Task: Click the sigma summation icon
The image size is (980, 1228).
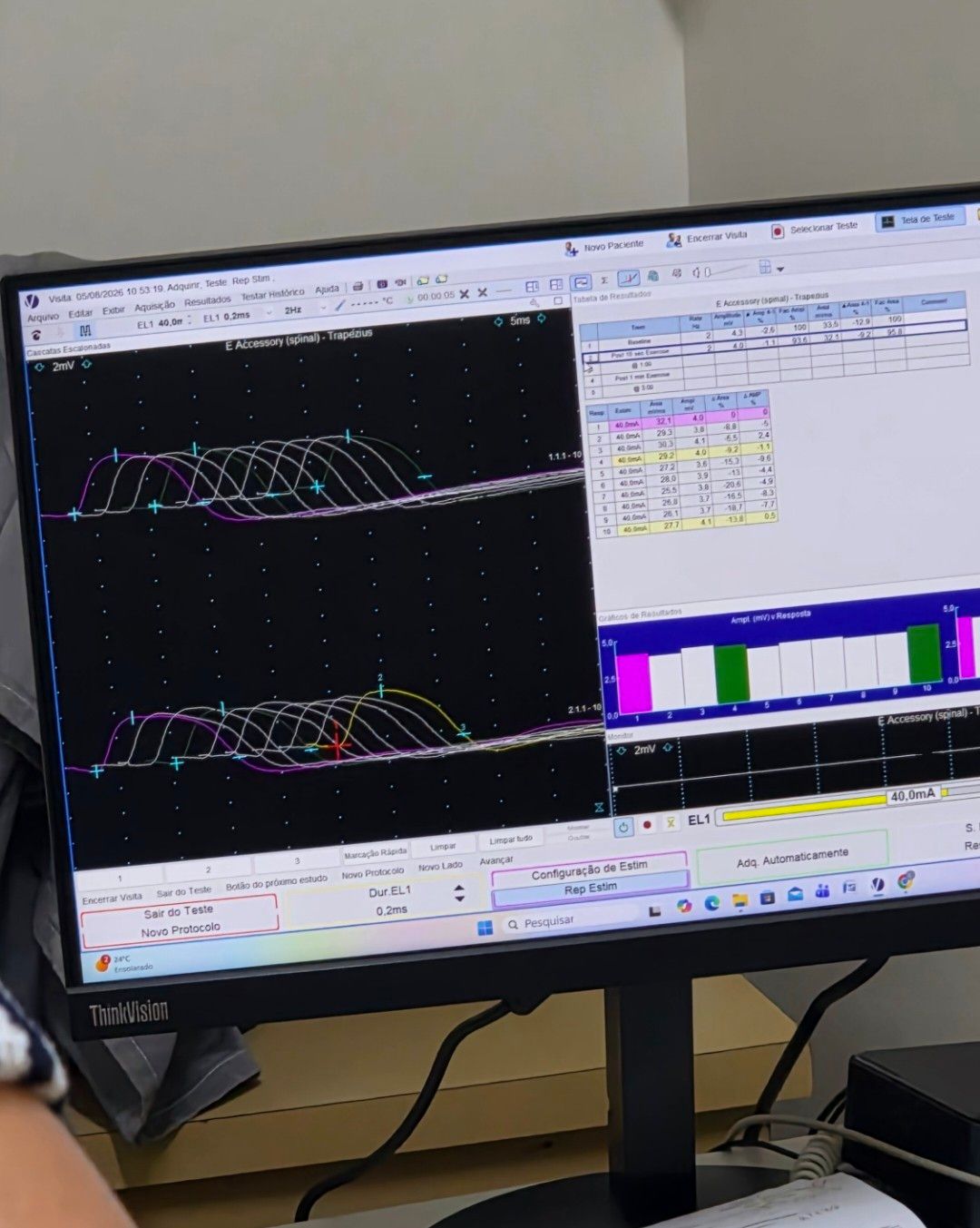Action: [x=604, y=280]
